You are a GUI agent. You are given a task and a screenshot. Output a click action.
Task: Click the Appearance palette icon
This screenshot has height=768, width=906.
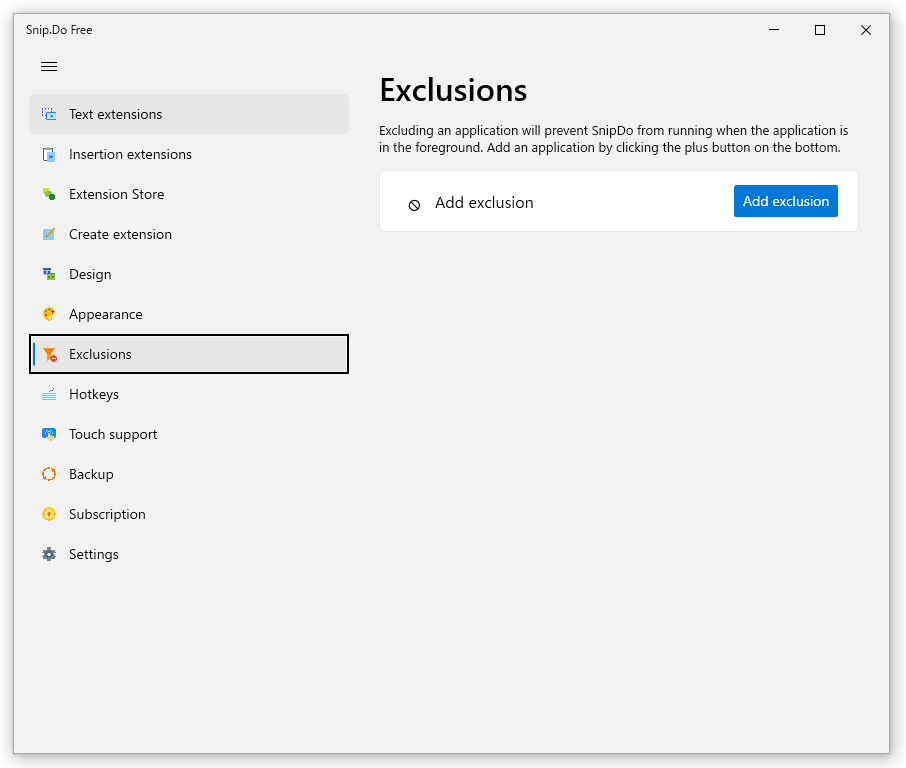(49, 314)
